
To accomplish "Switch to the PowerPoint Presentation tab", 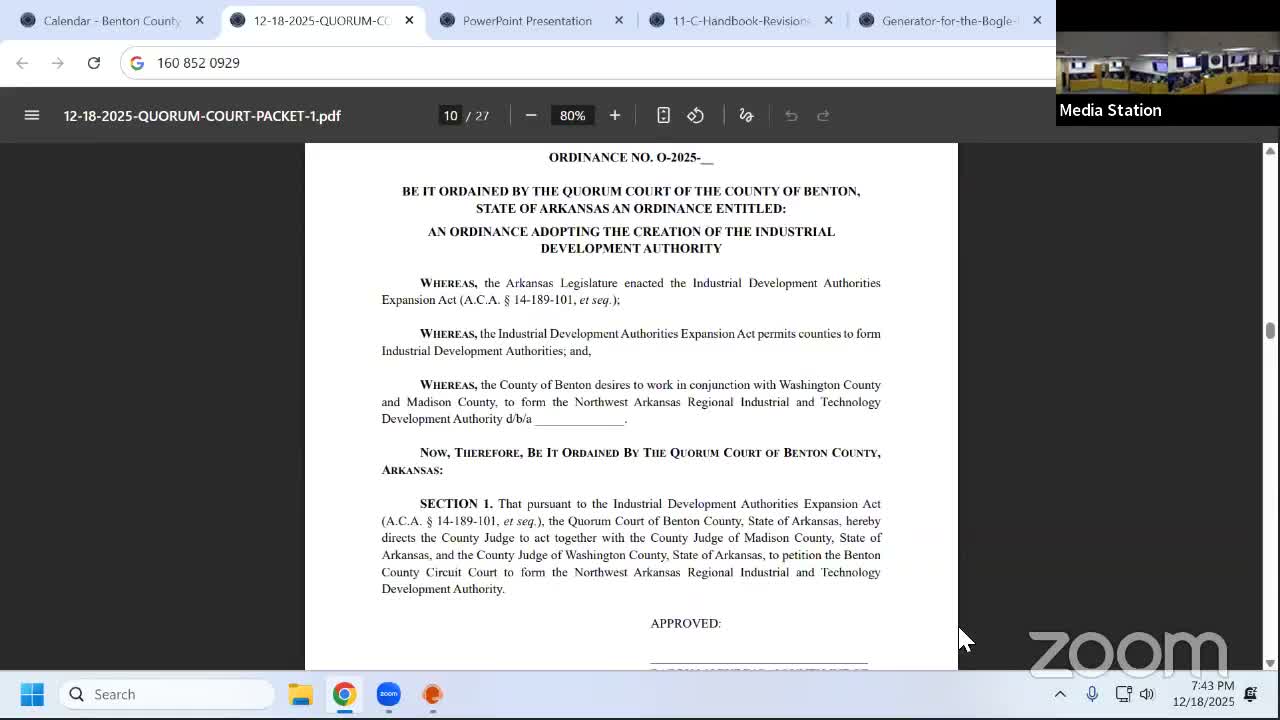I will pos(527,20).
